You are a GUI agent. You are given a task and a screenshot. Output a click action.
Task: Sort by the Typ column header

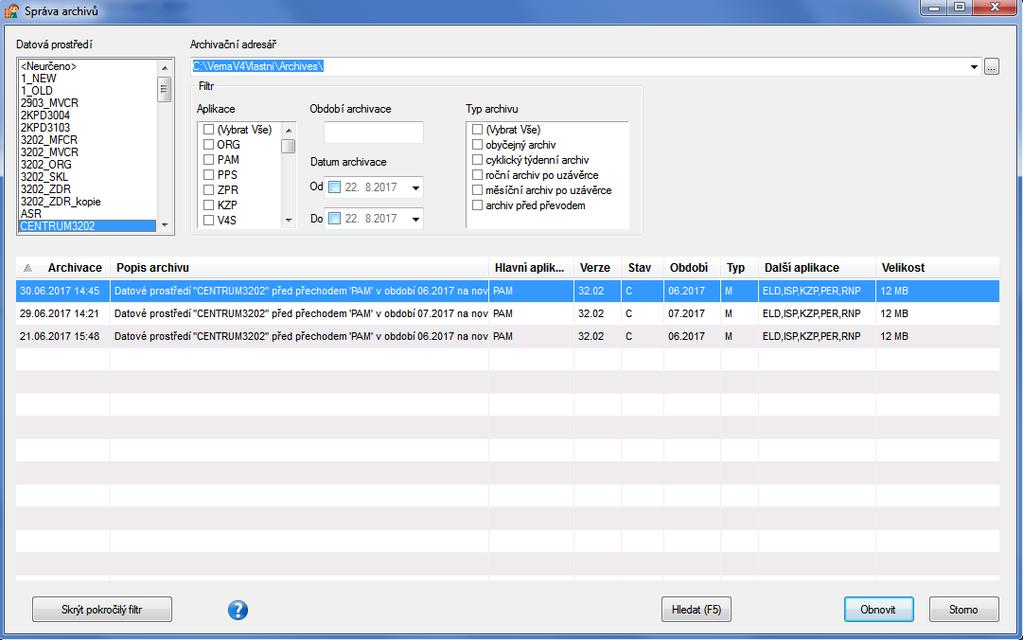pos(739,267)
